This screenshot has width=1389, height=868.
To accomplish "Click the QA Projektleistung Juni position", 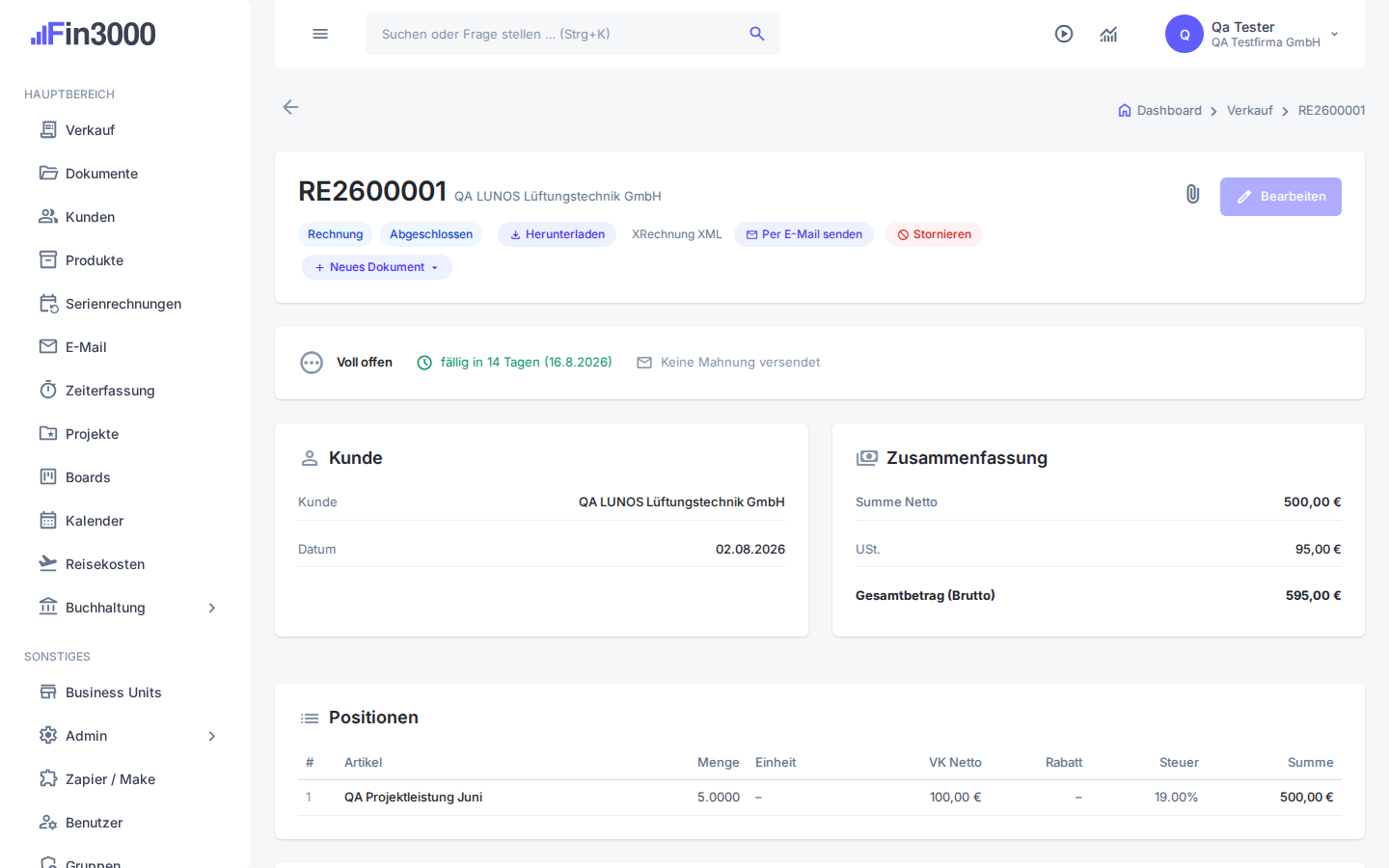I will coord(413,798).
